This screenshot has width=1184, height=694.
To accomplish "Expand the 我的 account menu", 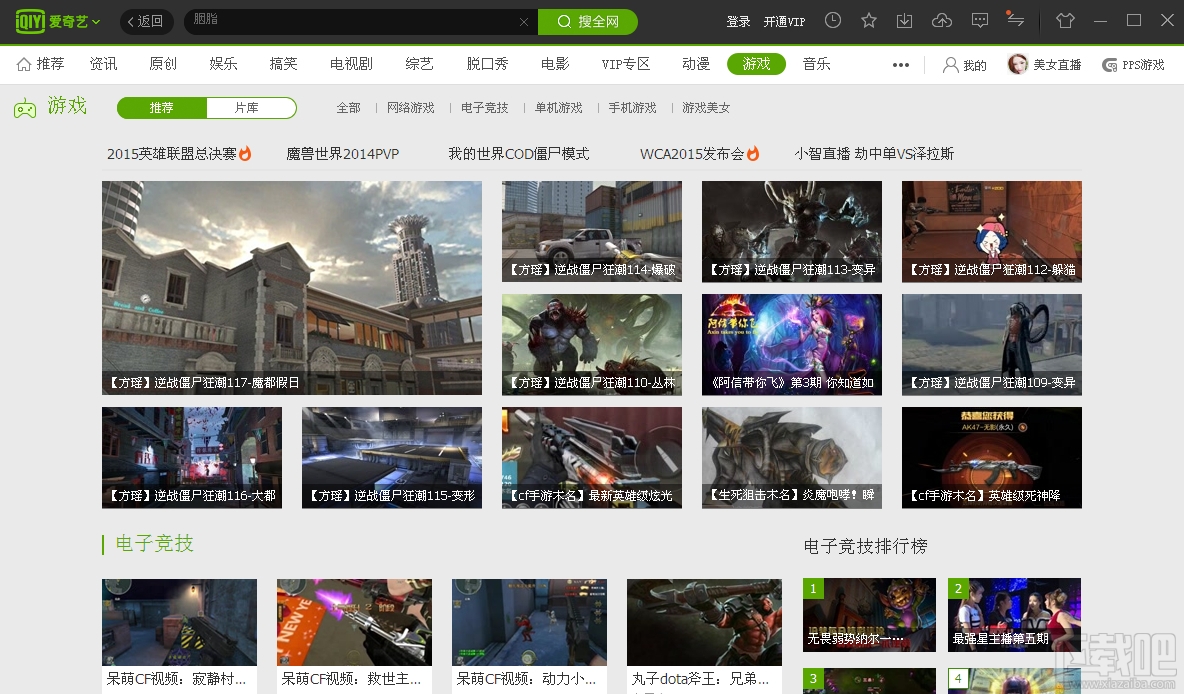I will 963,64.
